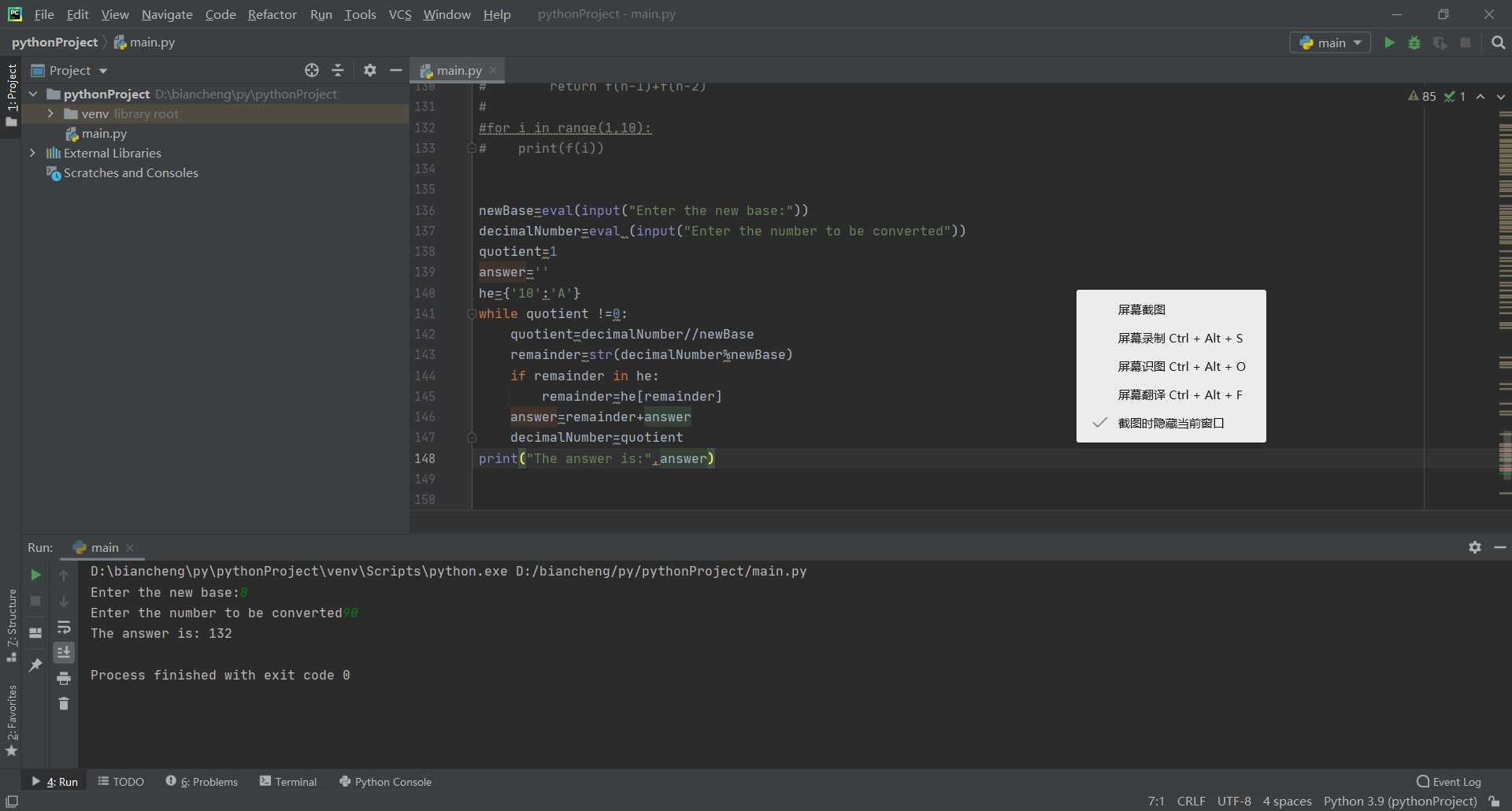Open the Refactor menu
Viewport: 1512px width, 811px height.
[x=272, y=14]
